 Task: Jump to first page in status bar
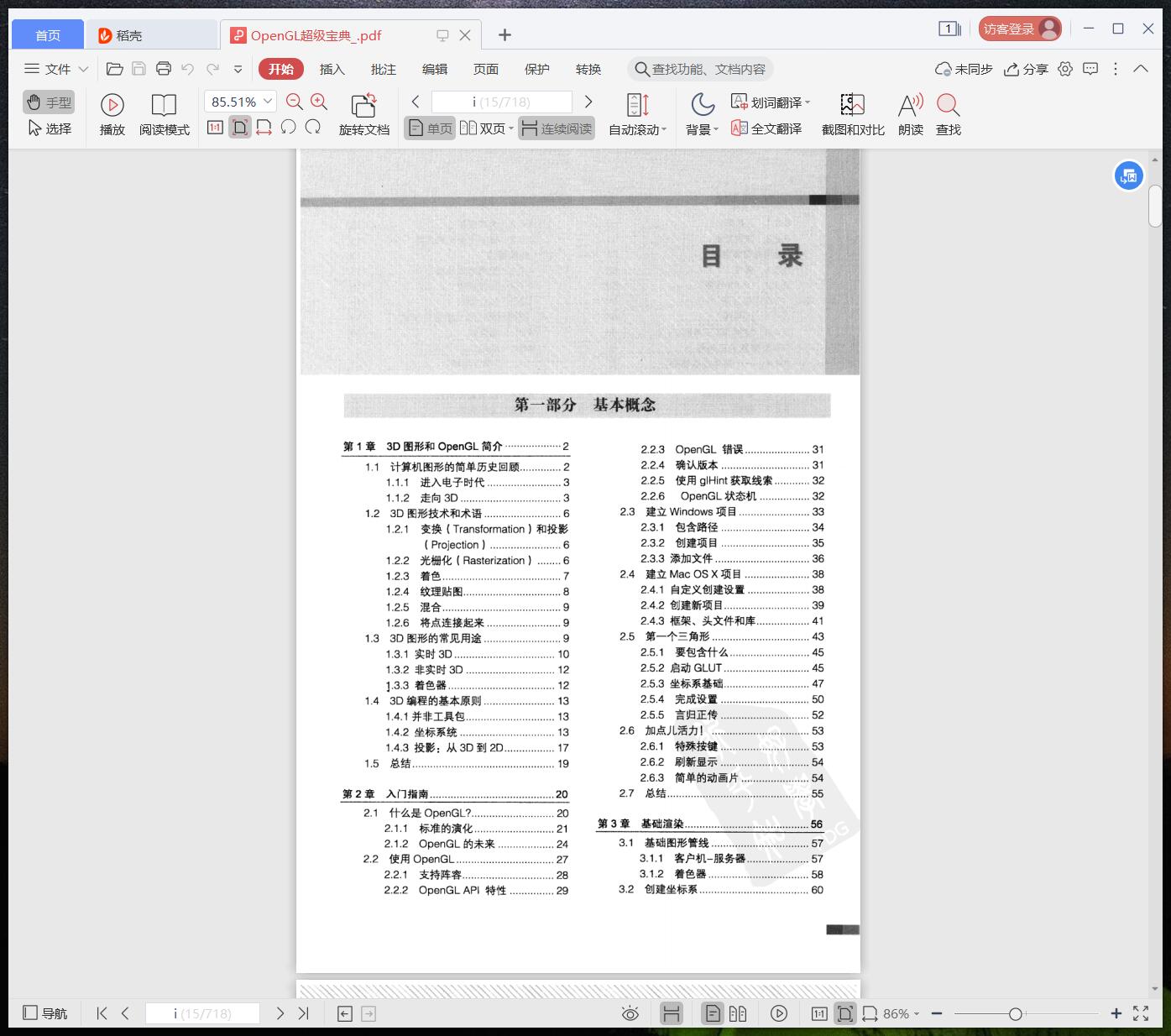tap(102, 1013)
